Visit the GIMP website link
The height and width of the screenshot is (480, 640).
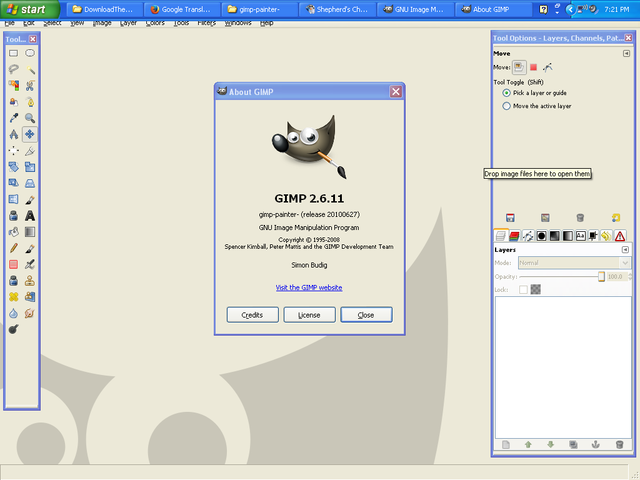pyautogui.click(x=309, y=287)
